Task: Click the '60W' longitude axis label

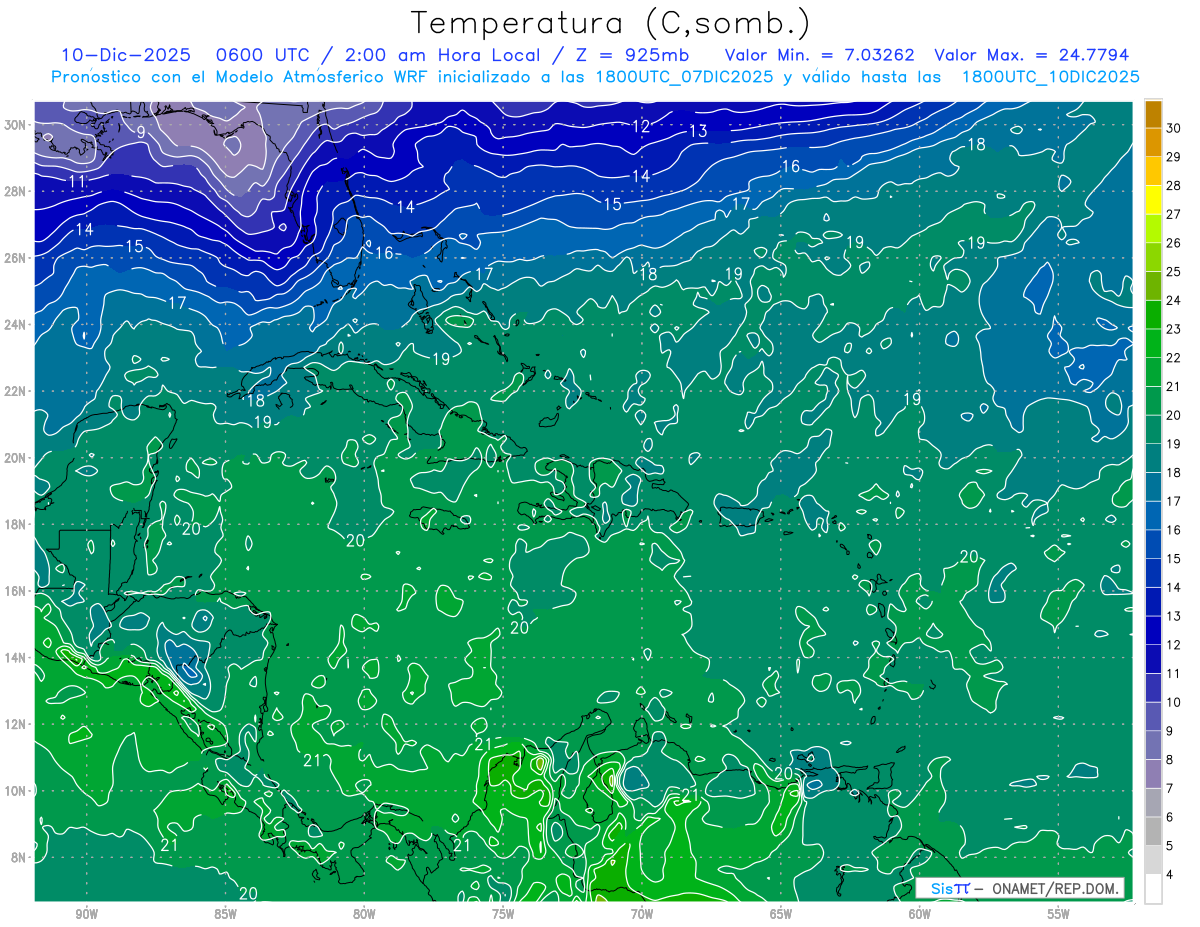Action: point(920,913)
